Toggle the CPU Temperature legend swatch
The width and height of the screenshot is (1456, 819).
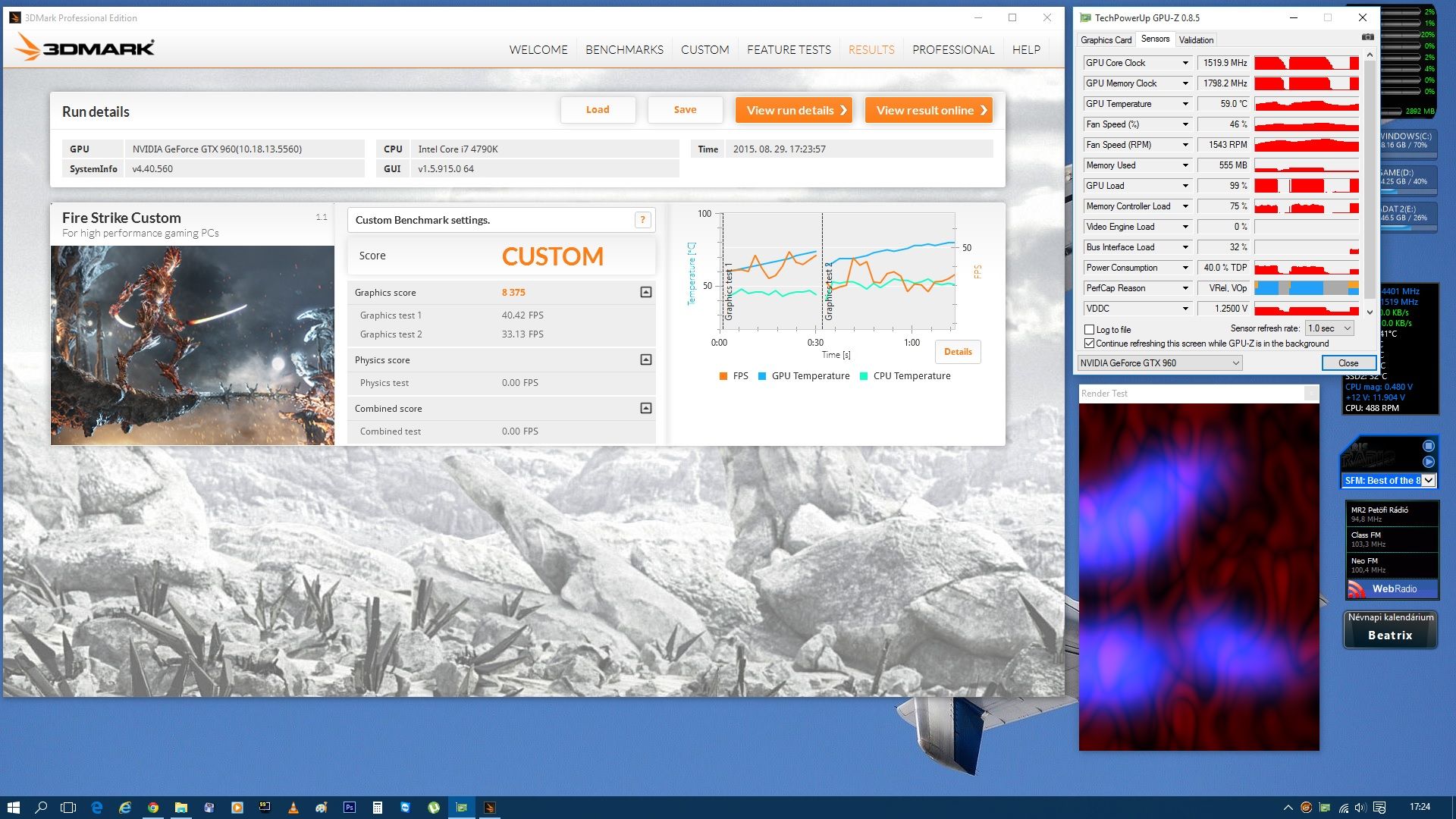pos(864,376)
